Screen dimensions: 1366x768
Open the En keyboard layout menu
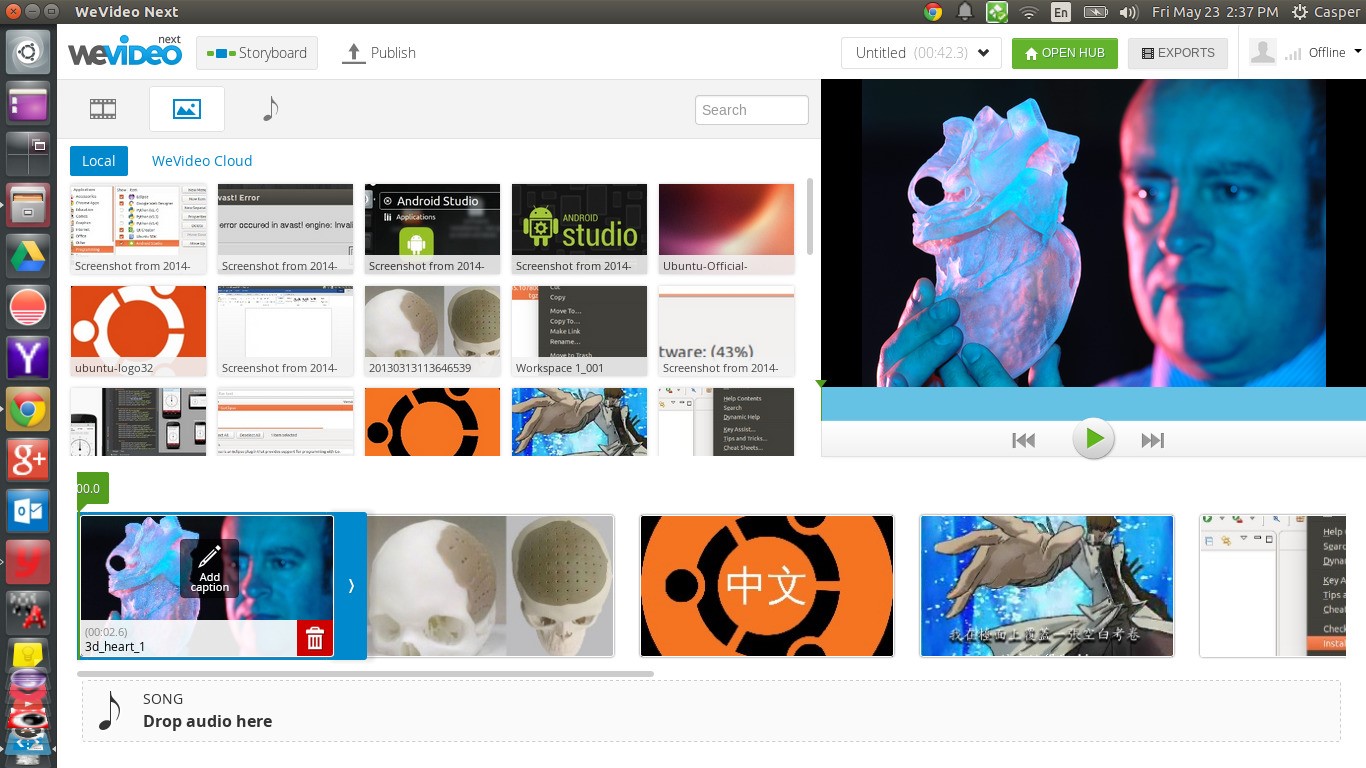[x=1061, y=12]
